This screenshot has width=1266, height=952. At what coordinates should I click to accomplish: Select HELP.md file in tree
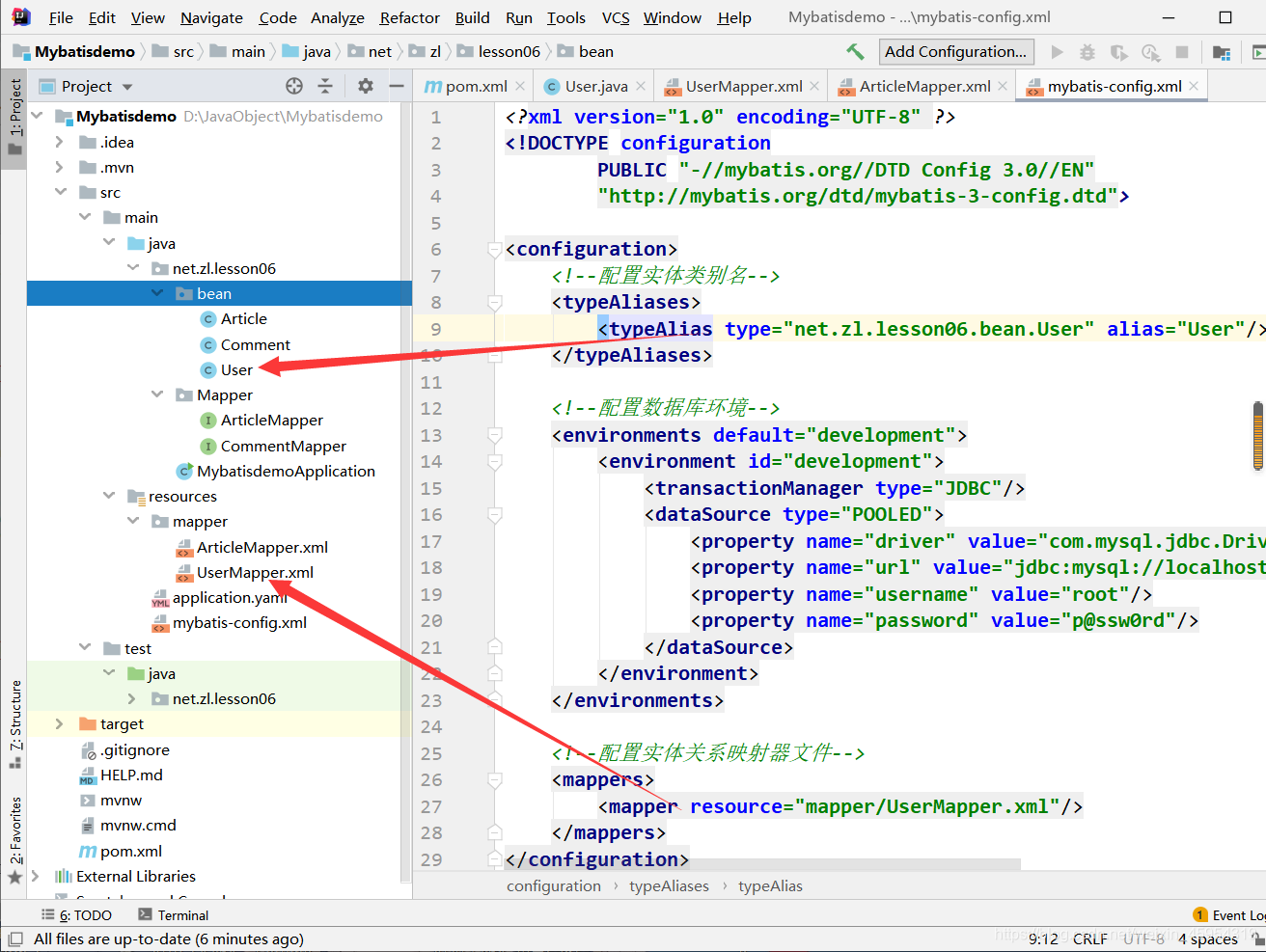(131, 775)
